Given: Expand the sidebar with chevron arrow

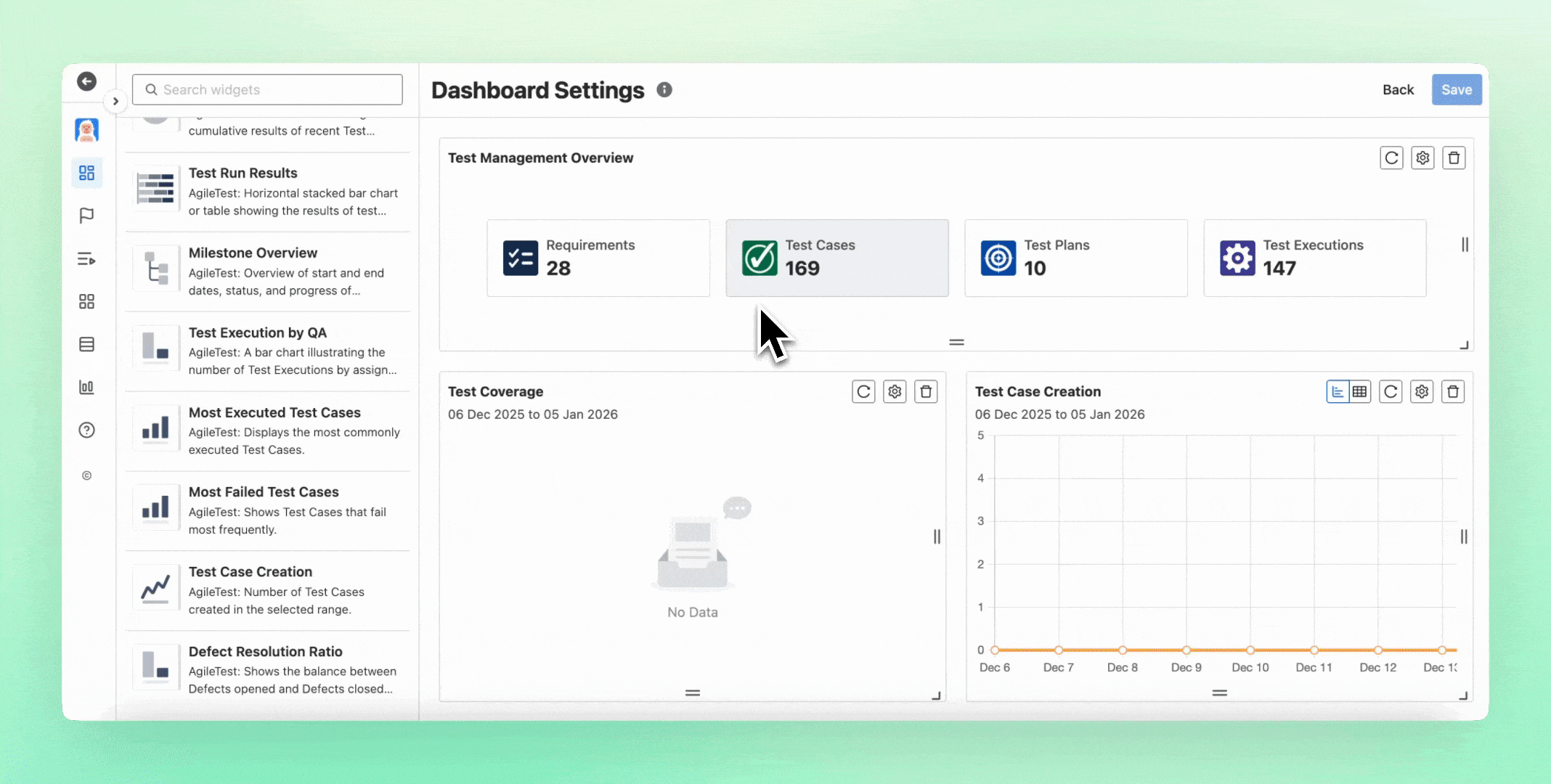Looking at the screenshot, I should (x=115, y=101).
